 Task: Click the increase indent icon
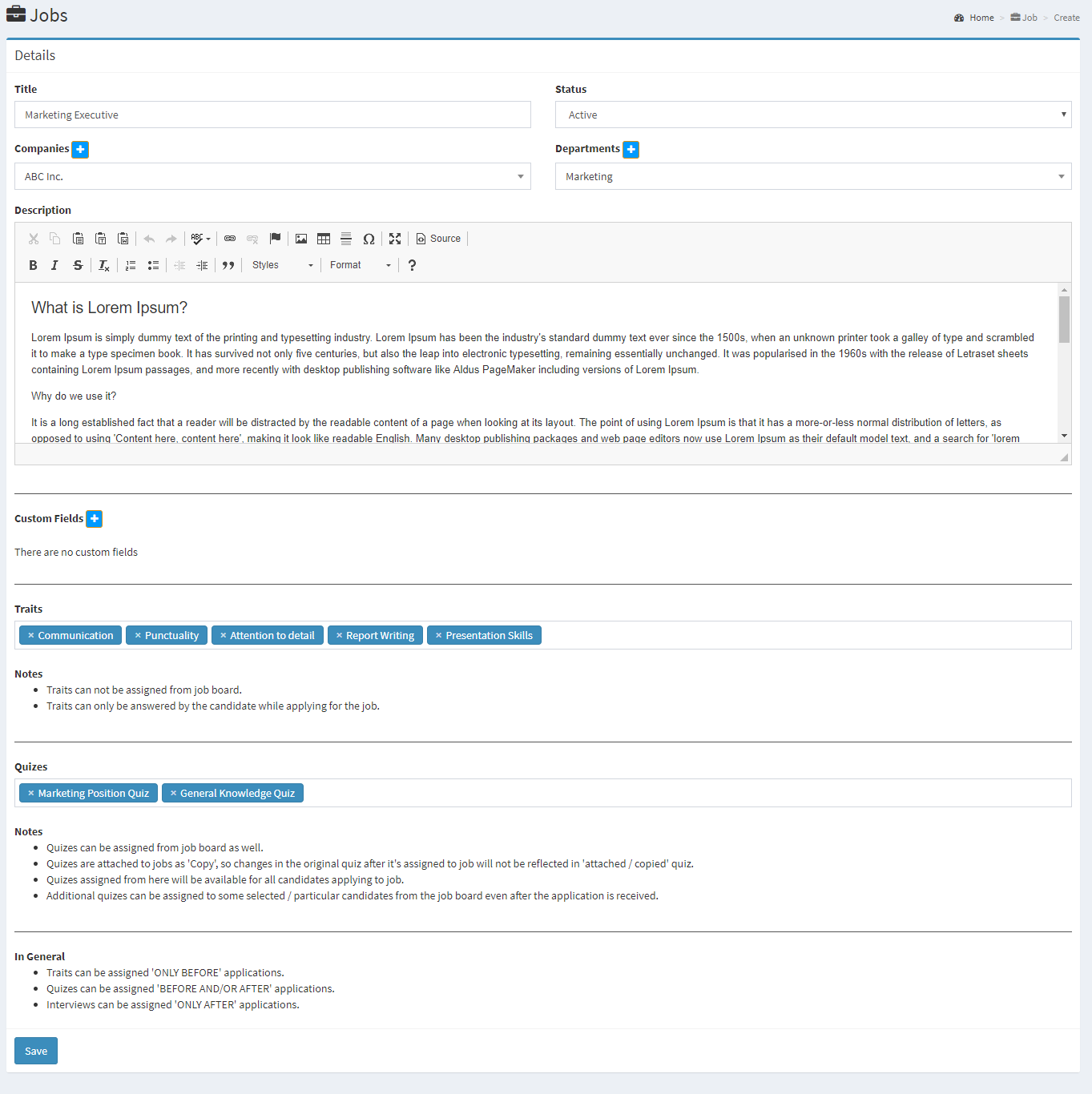202,265
